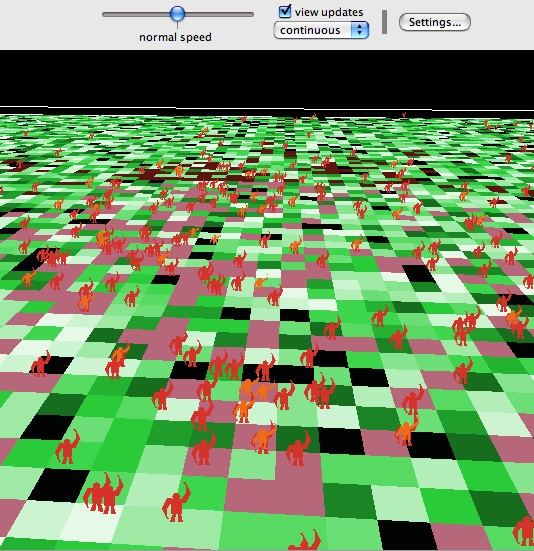Click the black sky area of the 3D view
Image resolution: width=534 pixels, height=551 pixels.
[x=267, y=77]
